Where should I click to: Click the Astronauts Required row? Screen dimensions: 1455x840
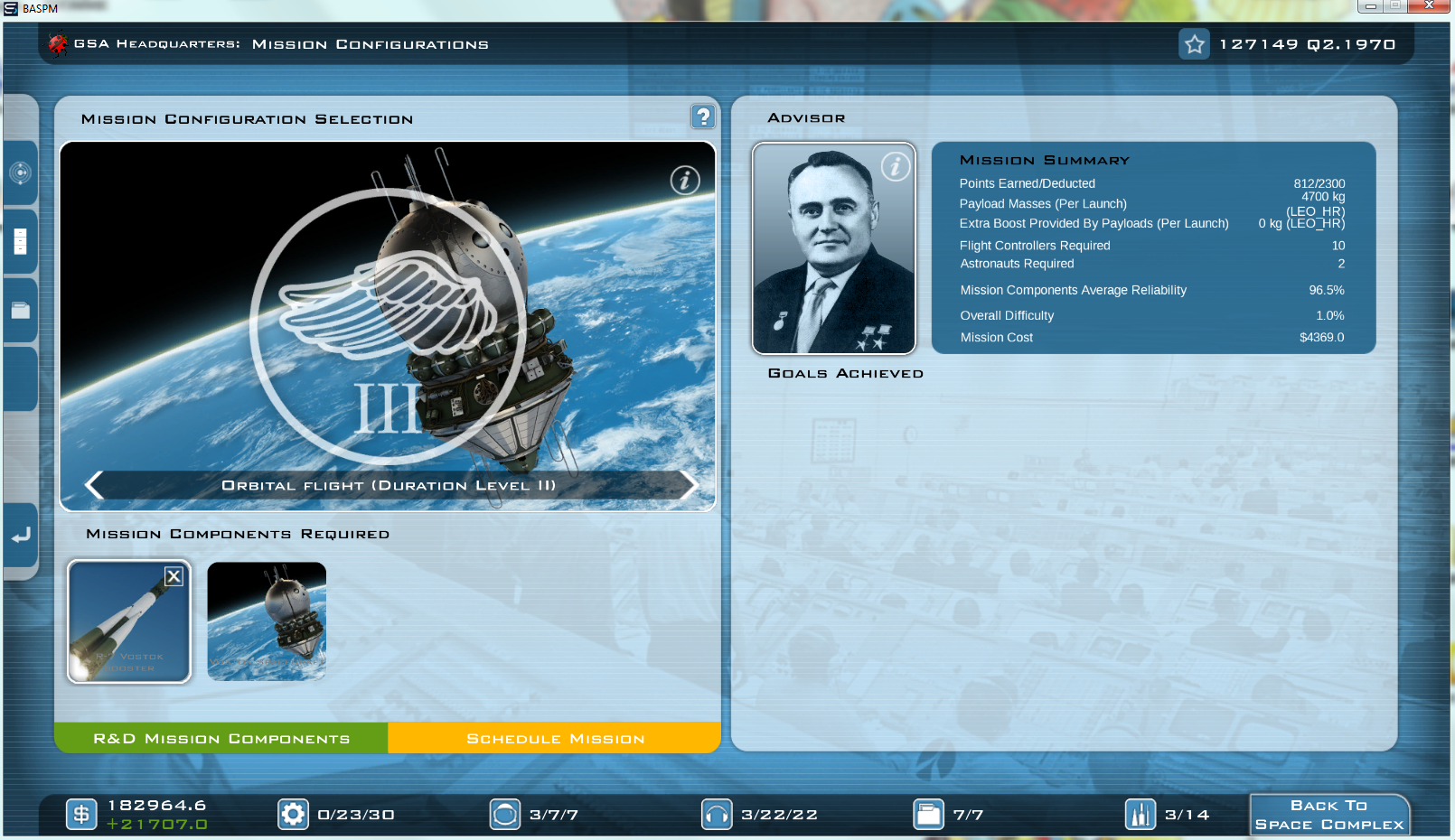click(1152, 264)
